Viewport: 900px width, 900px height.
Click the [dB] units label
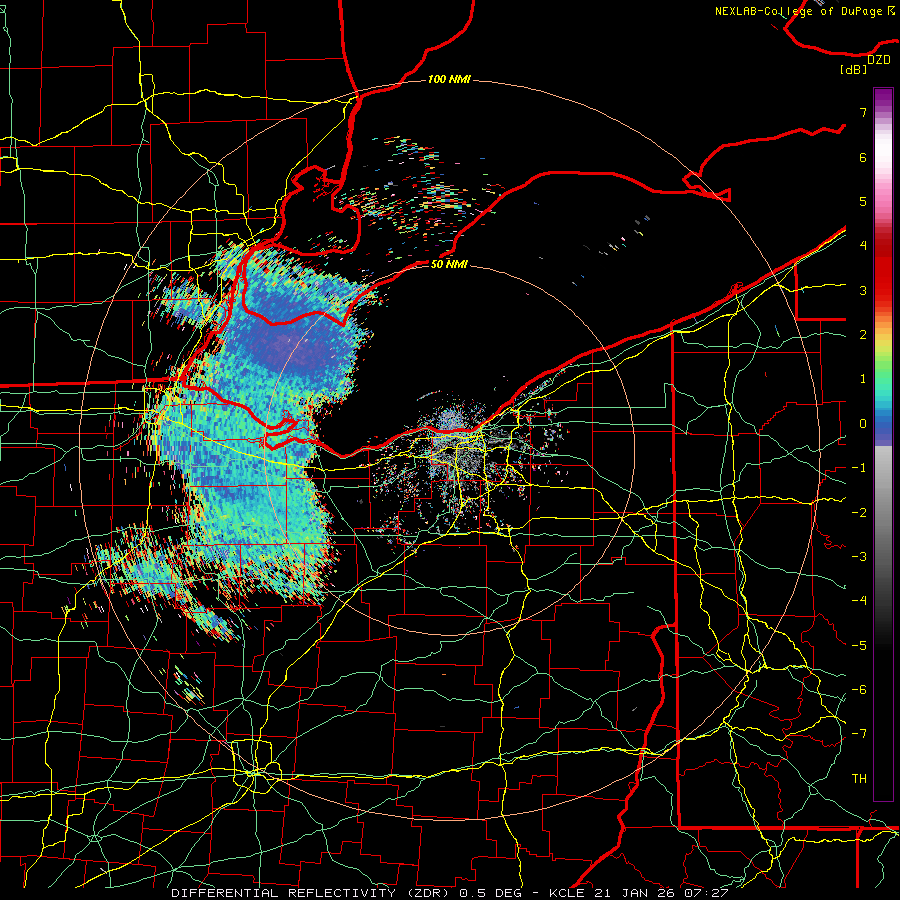pyautogui.click(x=854, y=69)
